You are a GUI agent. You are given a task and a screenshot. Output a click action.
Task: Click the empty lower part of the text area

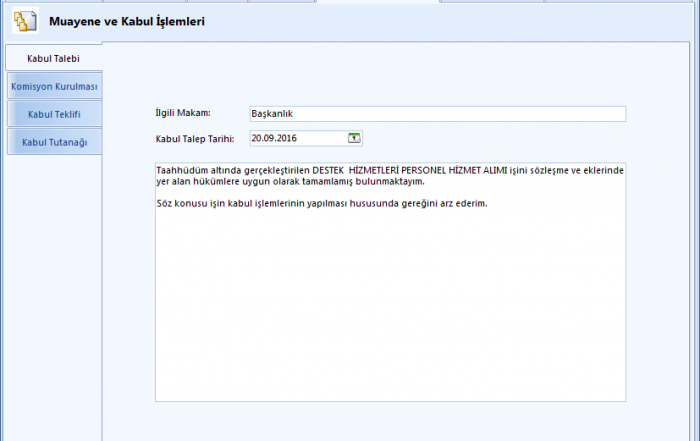pyautogui.click(x=390, y=320)
